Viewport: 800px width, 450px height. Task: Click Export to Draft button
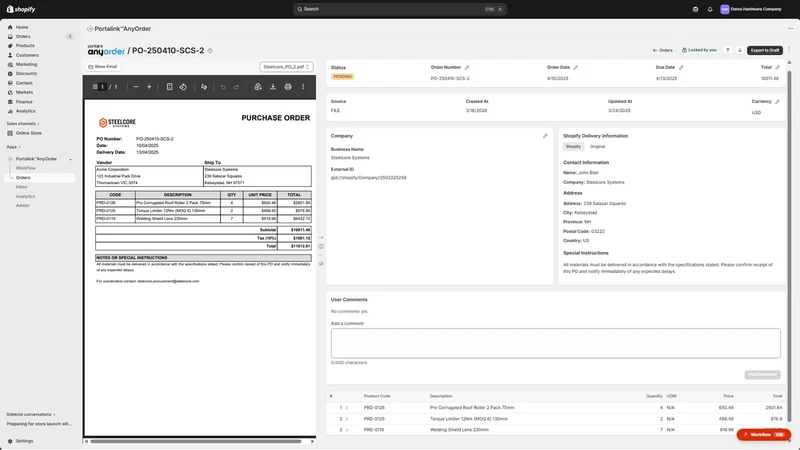click(765, 50)
